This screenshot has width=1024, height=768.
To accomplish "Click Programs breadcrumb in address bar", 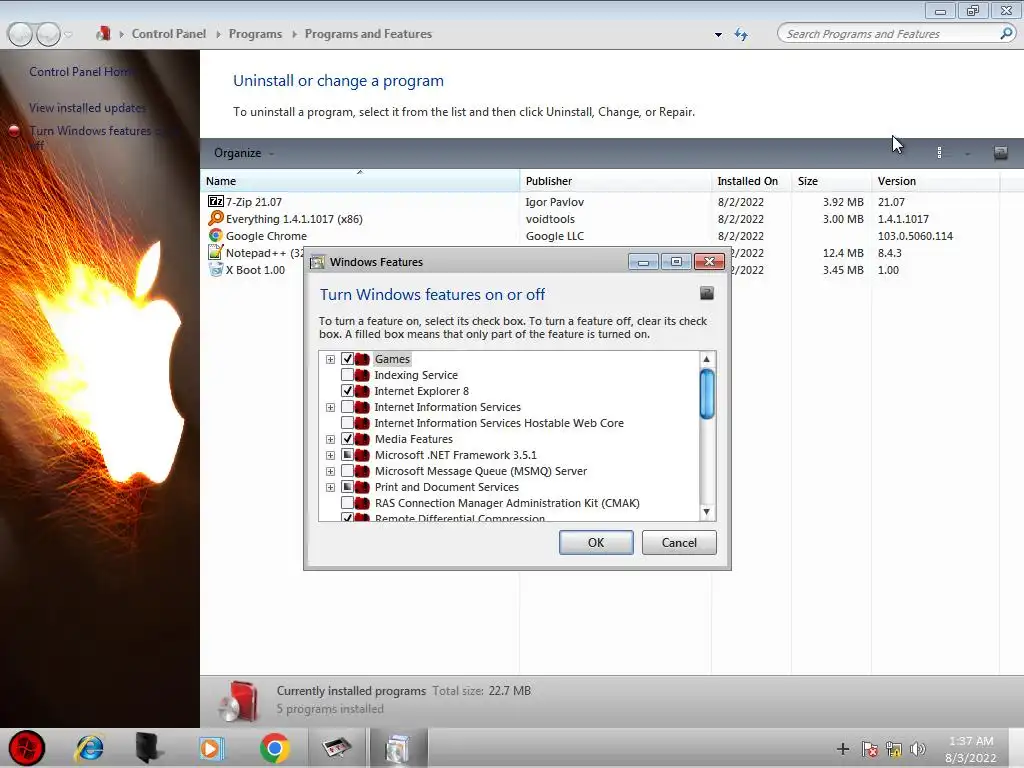I will [x=255, y=33].
